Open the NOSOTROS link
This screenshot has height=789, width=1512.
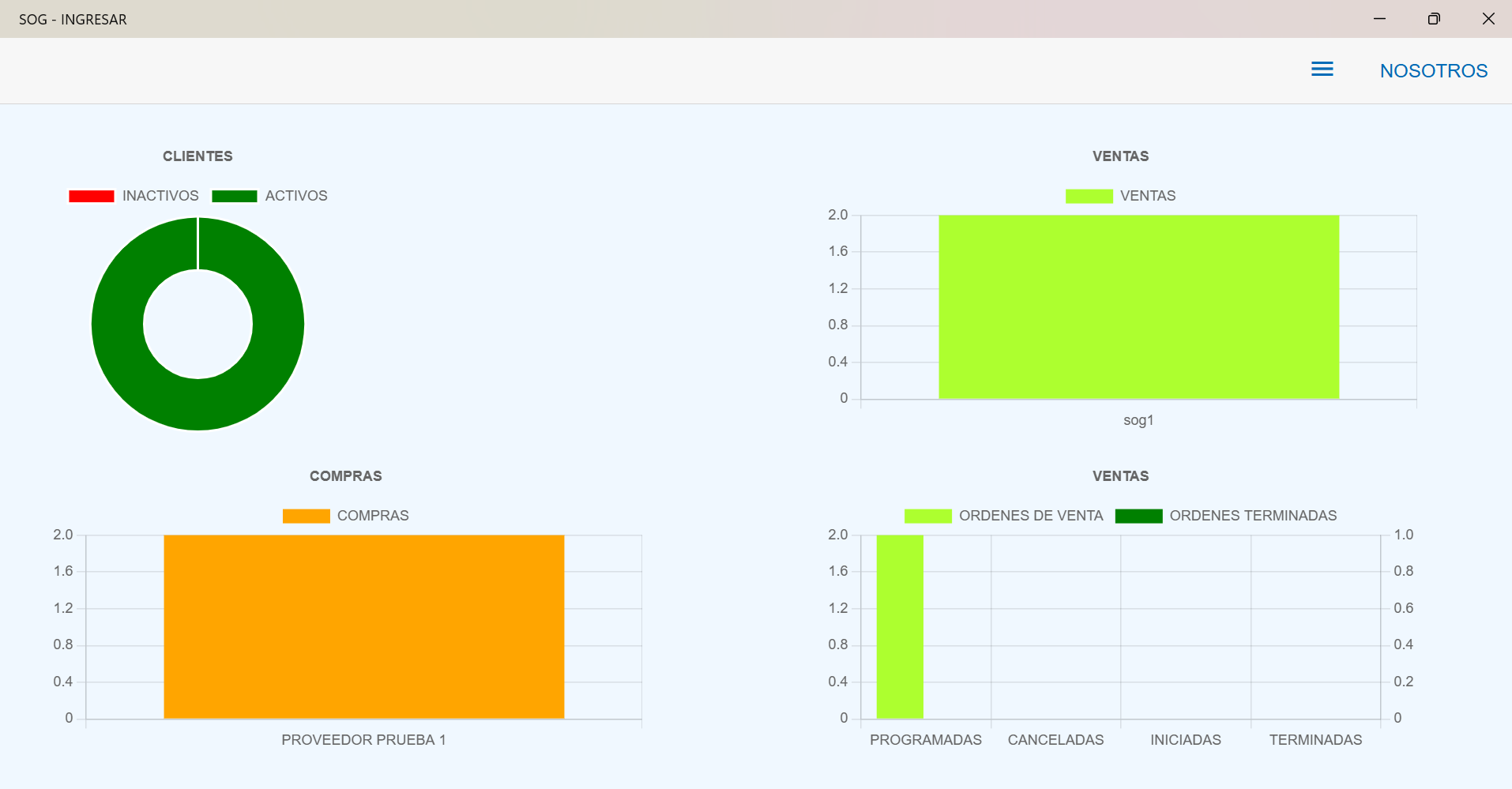pos(1433,71)
